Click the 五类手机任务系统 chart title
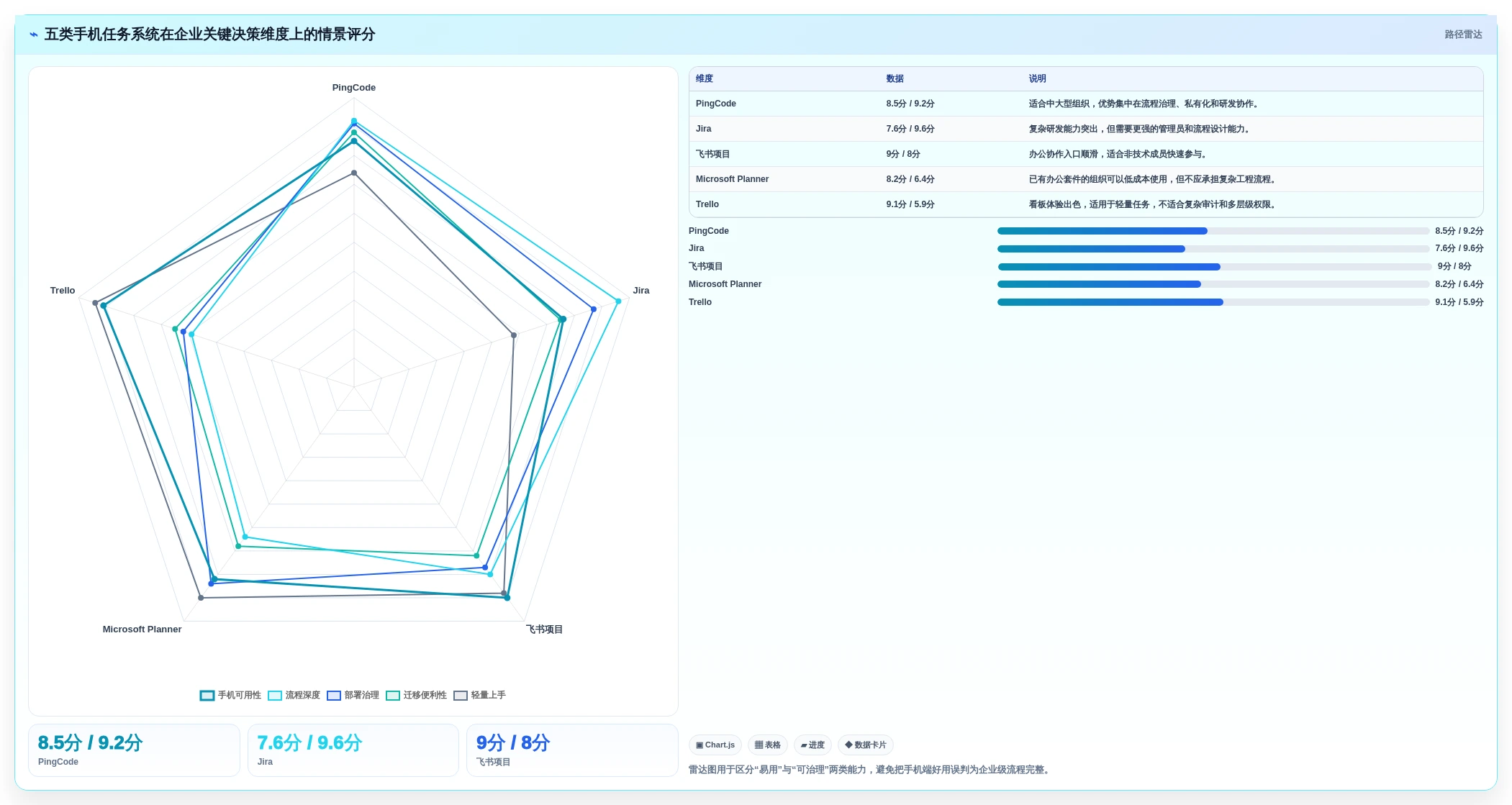 click(209, 35)
